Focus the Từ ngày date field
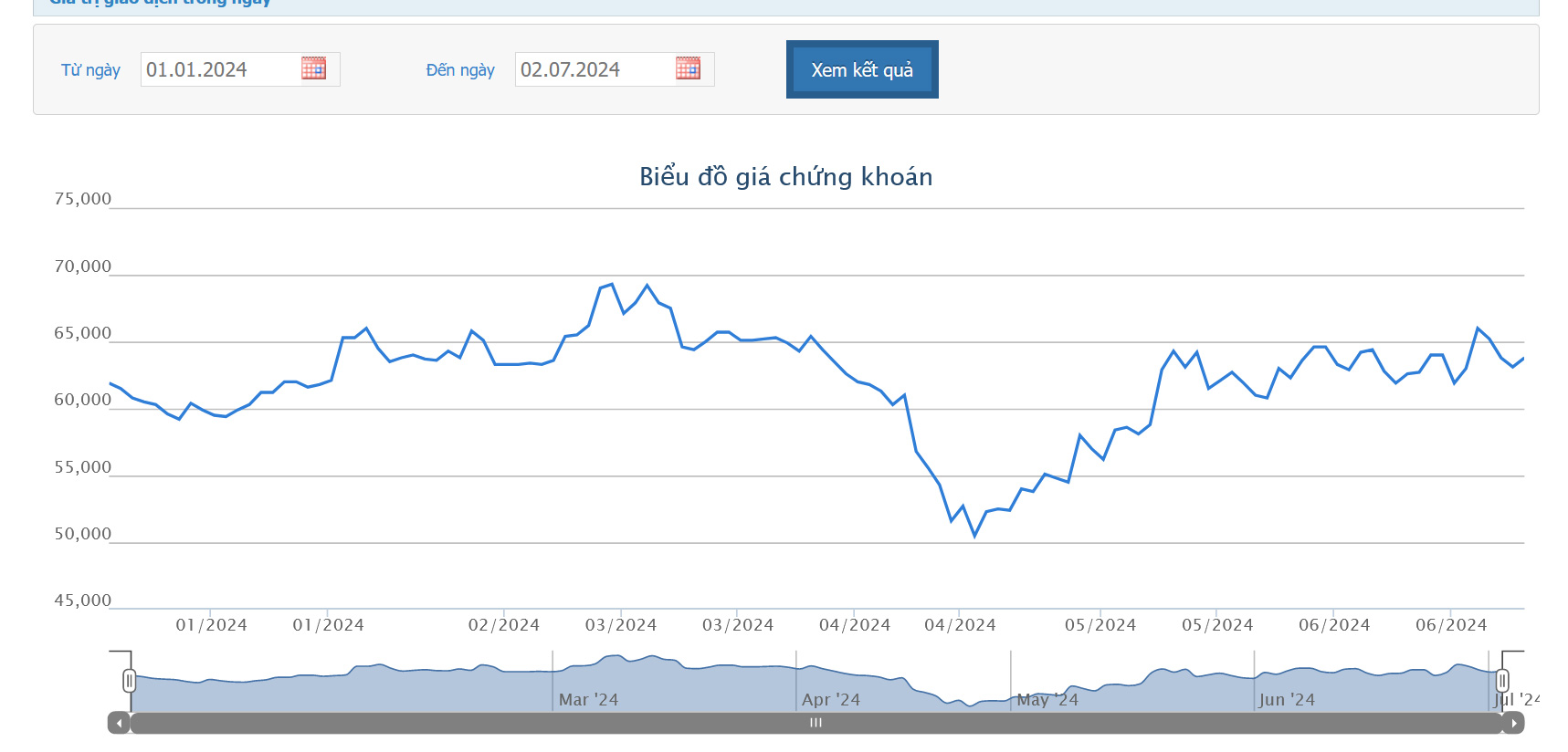1568x752 pixels. click(x=219, y=69)
